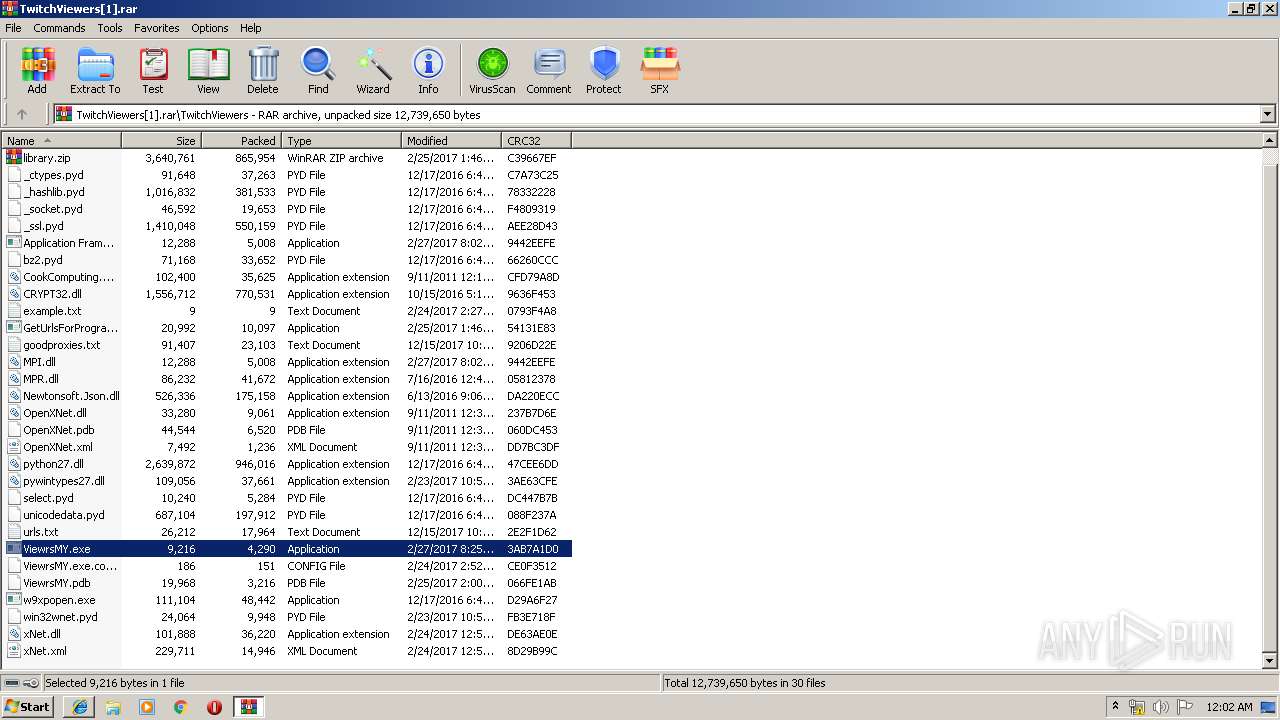Open the File menu

13,28
